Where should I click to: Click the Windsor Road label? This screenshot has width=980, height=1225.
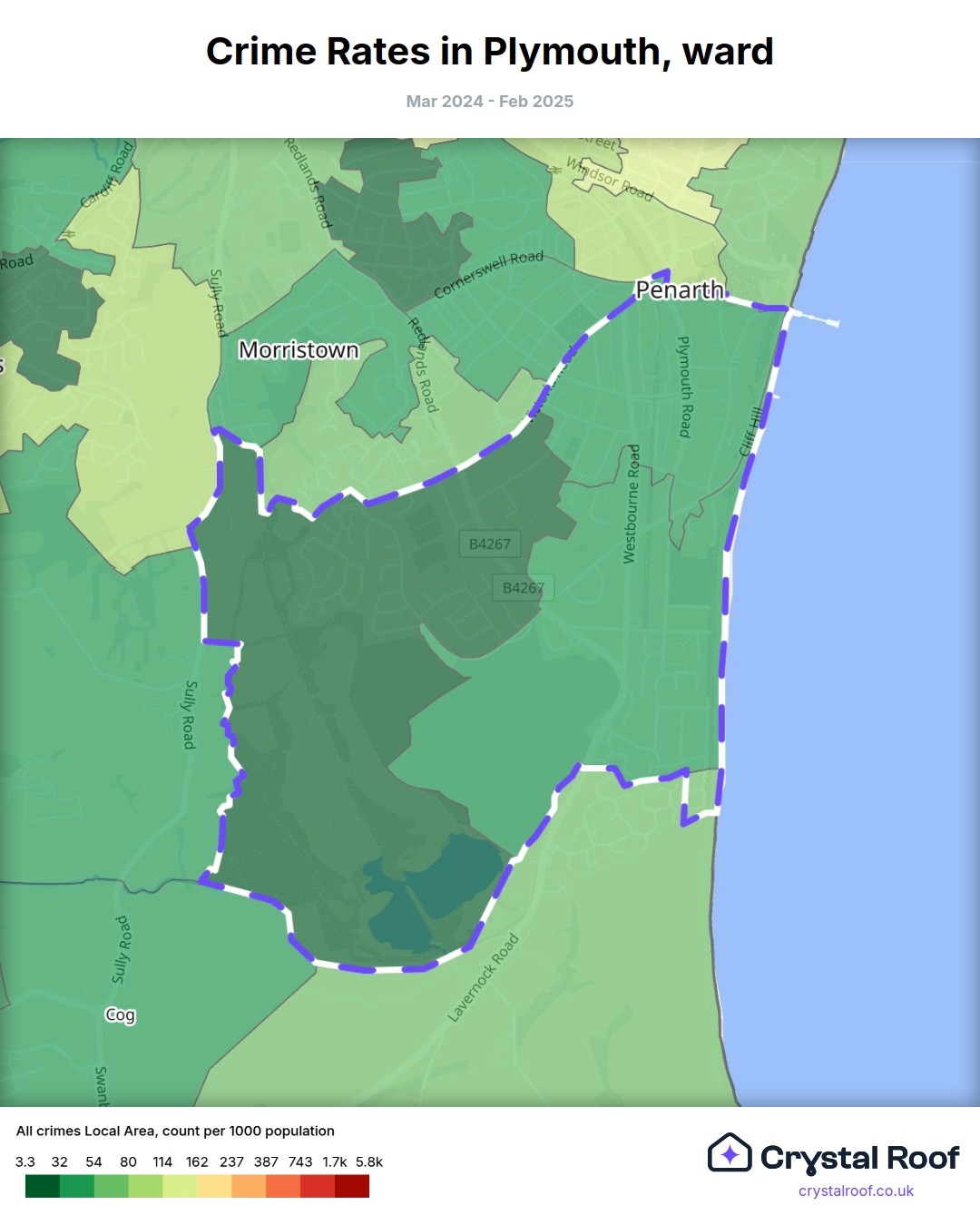[610, 179]
